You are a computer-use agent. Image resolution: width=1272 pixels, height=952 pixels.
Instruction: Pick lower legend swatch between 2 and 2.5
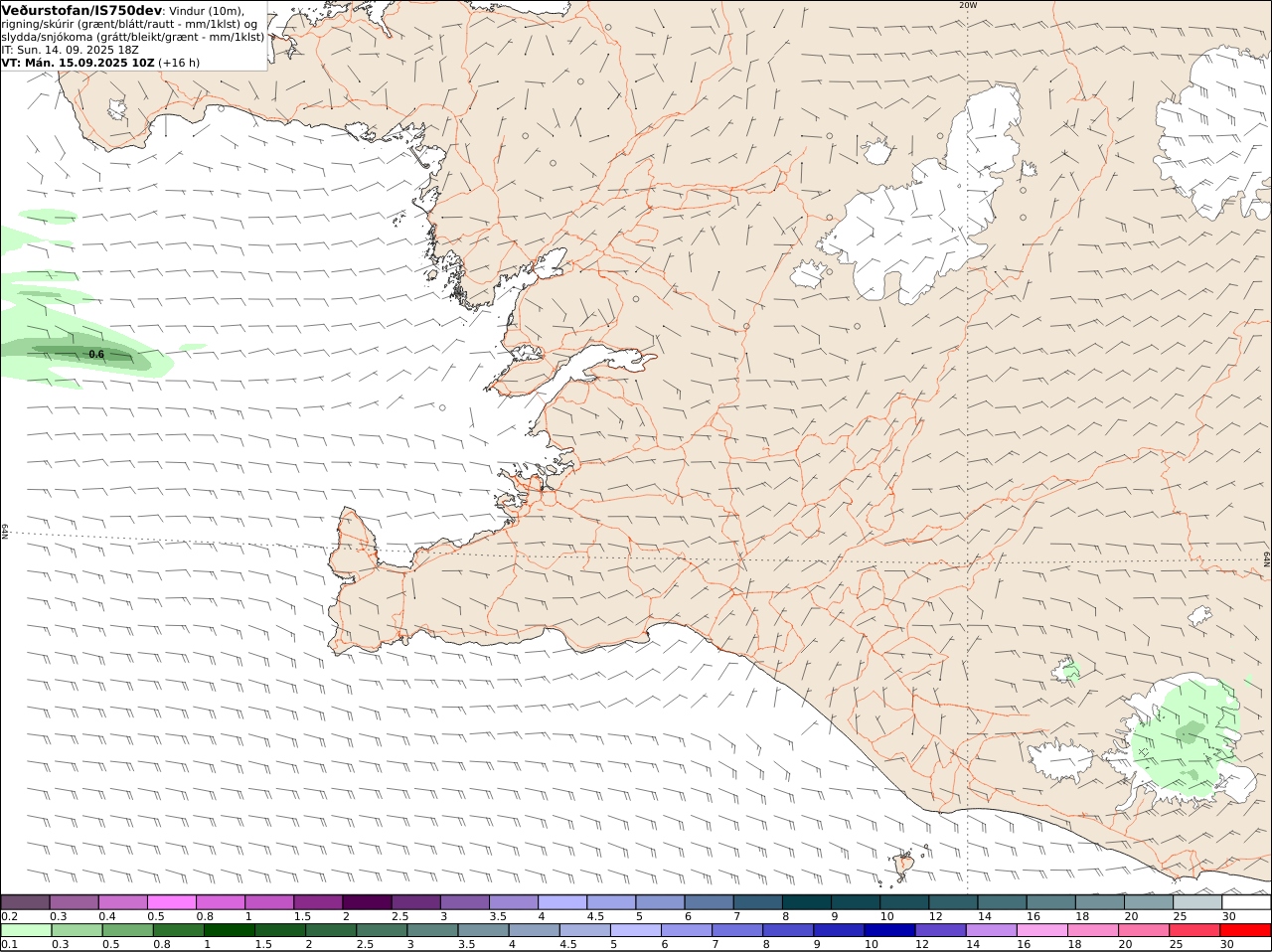point(330,930)
